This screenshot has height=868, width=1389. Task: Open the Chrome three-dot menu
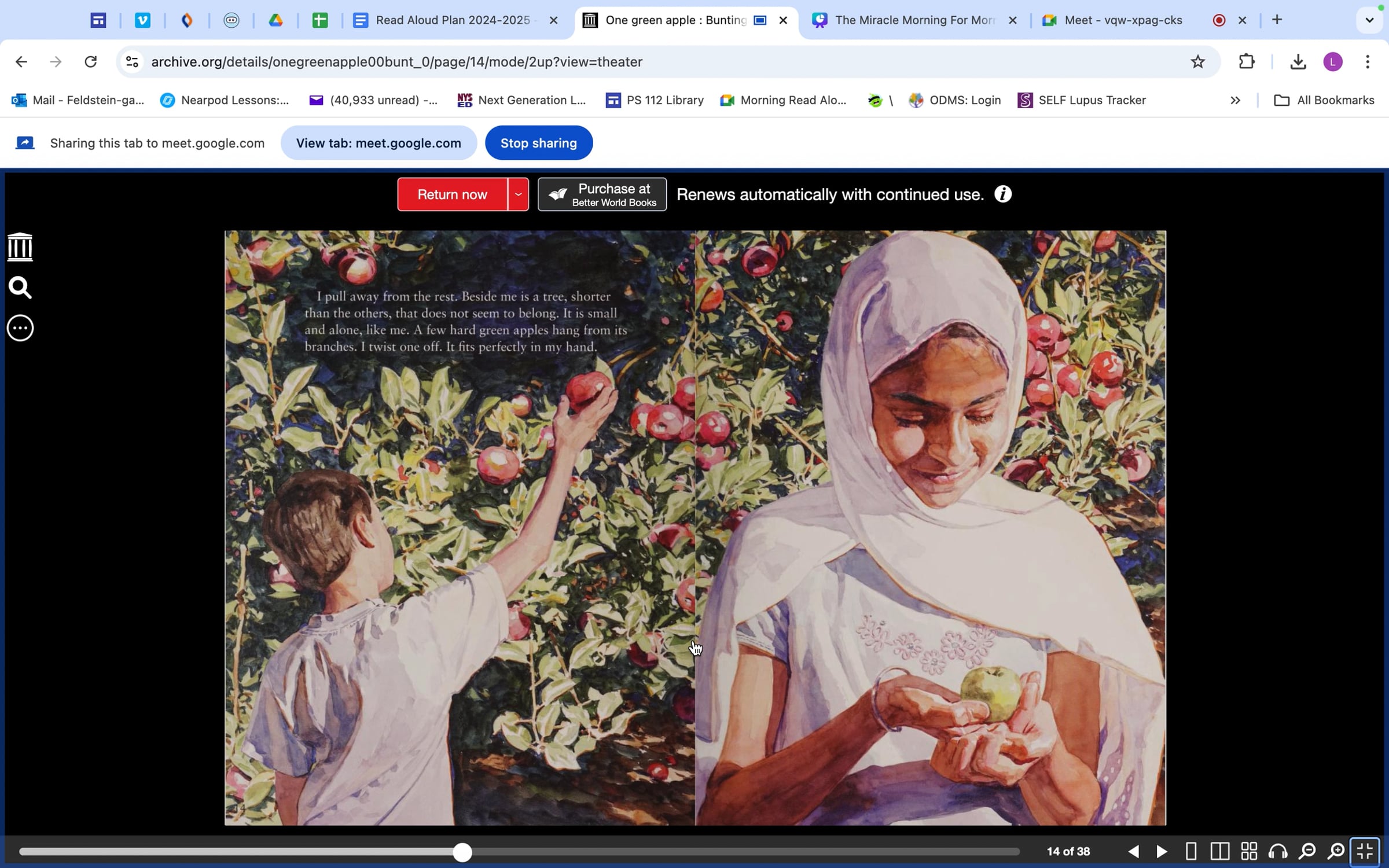click(x=1368, y=62)
